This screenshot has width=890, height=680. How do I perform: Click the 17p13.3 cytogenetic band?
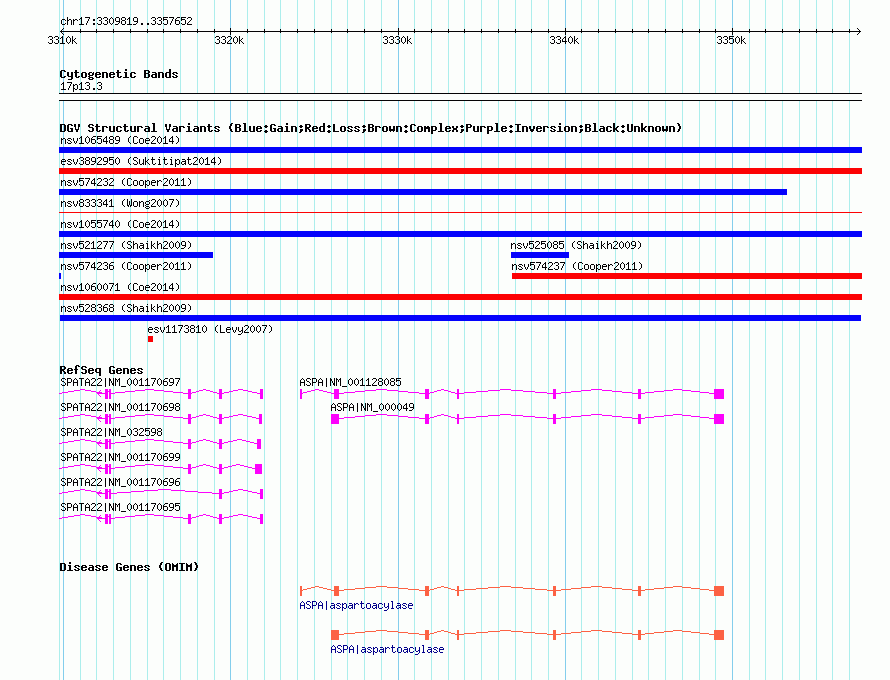[x=460, y=97]
